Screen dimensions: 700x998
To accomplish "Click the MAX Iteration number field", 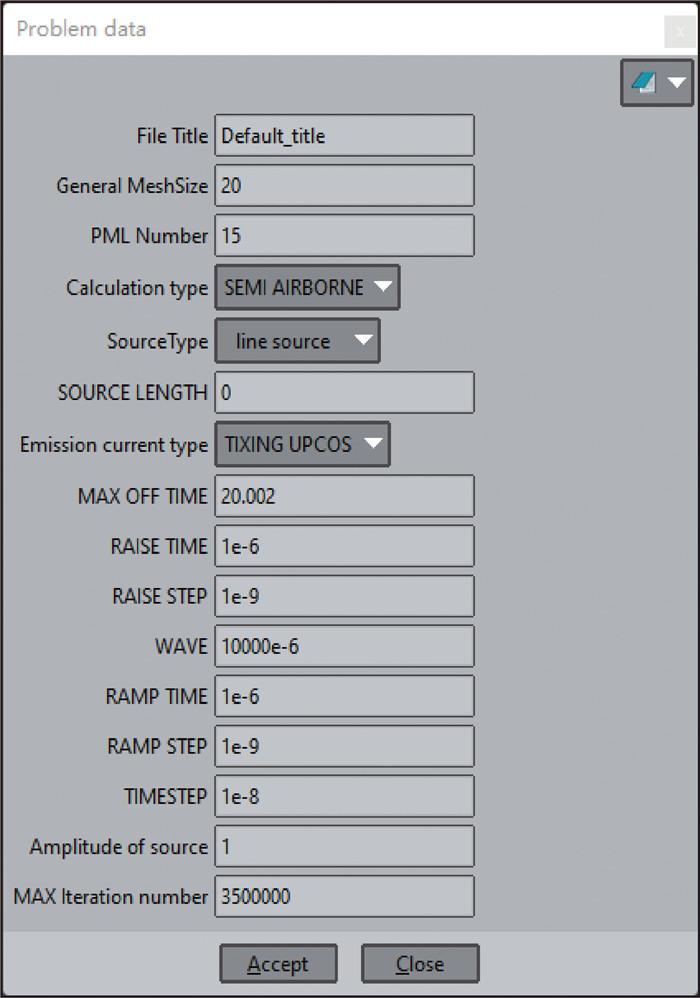I will (x=344, y=896).
